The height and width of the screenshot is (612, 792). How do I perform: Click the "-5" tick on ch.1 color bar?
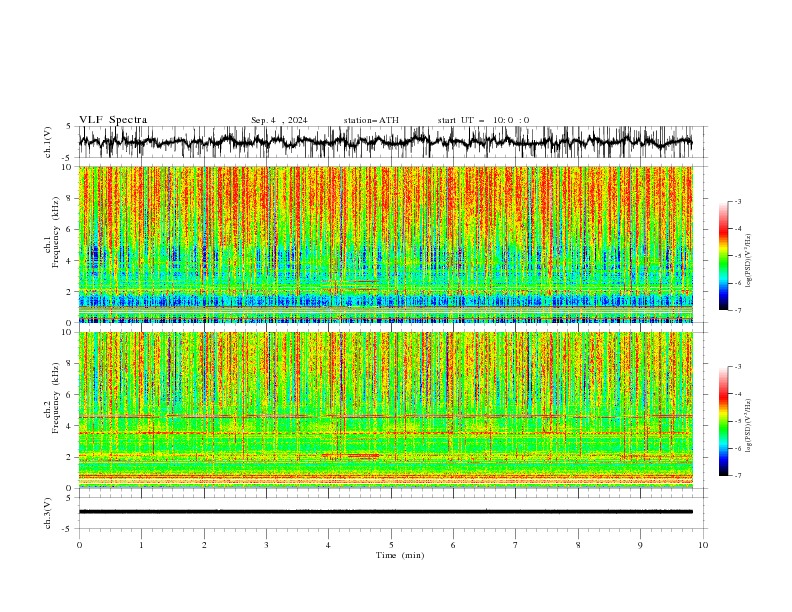(738, 256)
